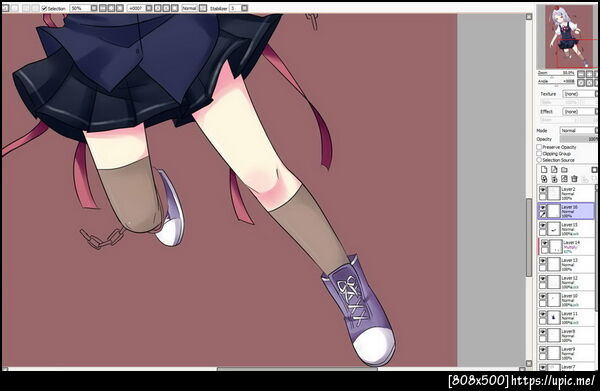
Task: Hide Layer16 using its eye icon
Action: coord(543,208)
